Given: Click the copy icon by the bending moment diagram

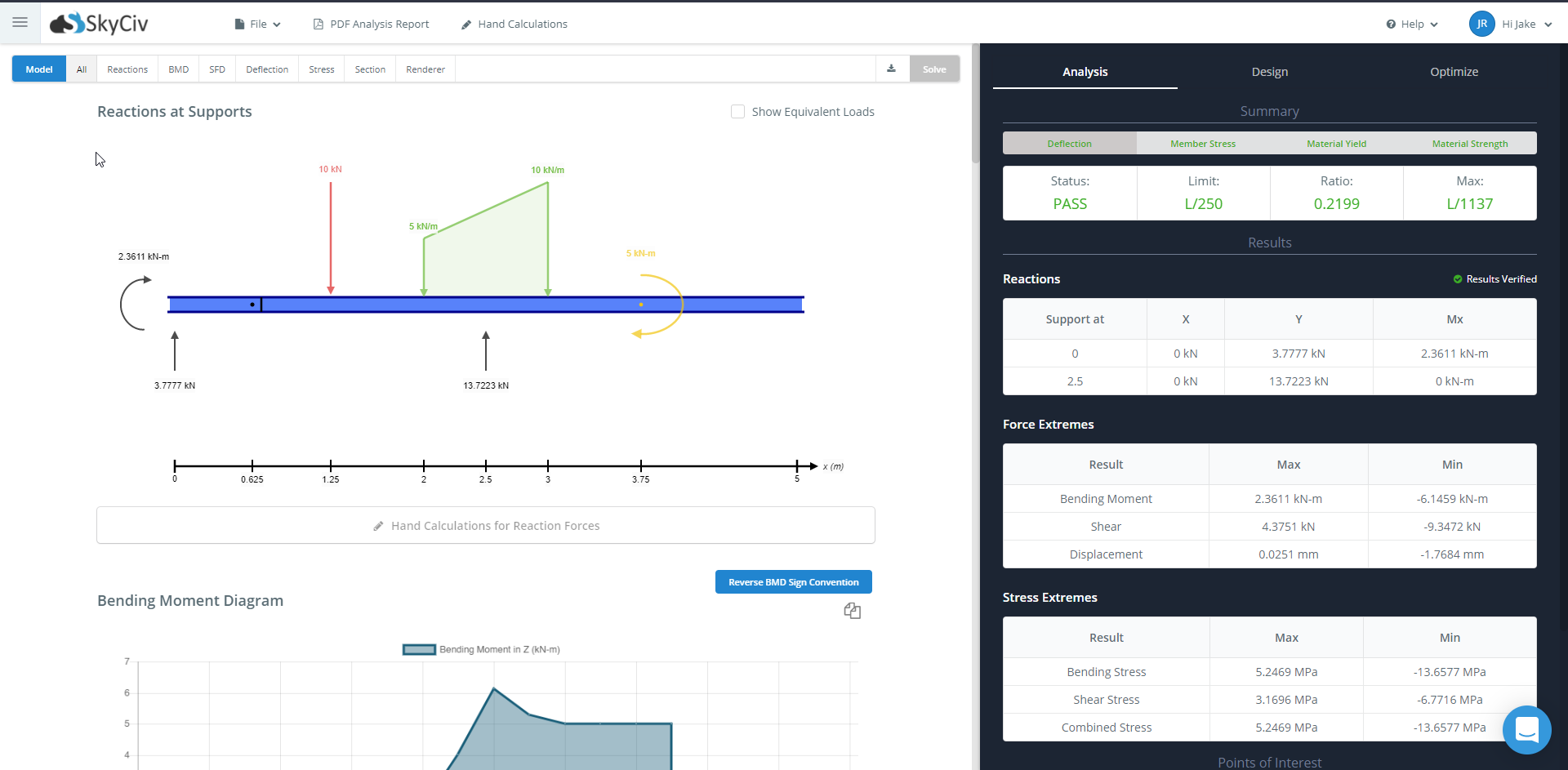Looking at the screenshot, I should (853, 611).
